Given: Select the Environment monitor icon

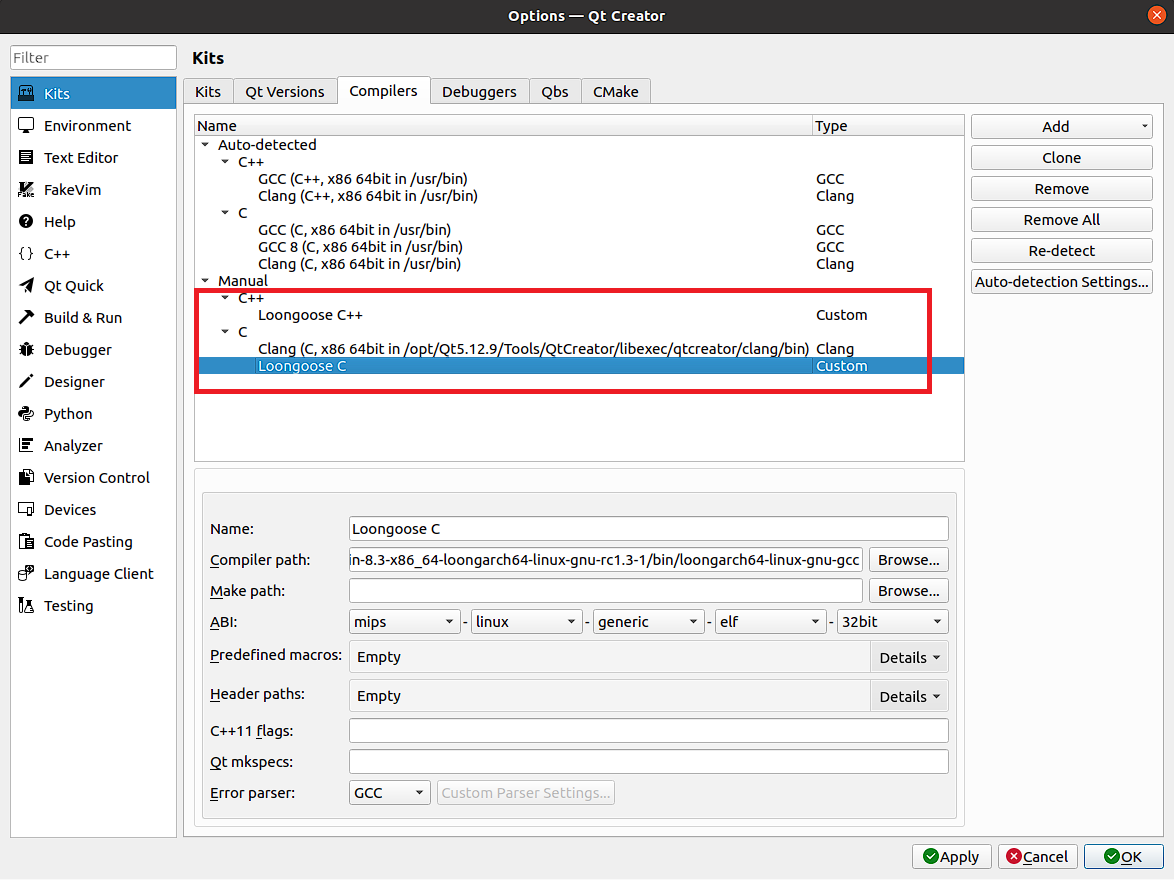Looking at the screenshot, I should [26, 125].
